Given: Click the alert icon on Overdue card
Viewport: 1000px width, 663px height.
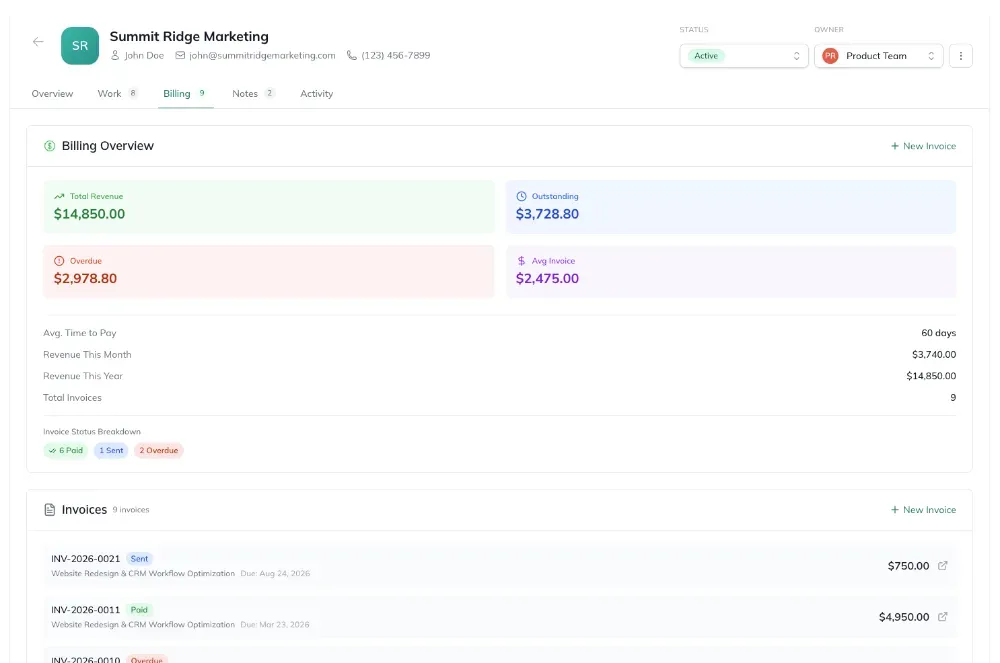Looking at the screenshot, I should (x=59, y=261).
